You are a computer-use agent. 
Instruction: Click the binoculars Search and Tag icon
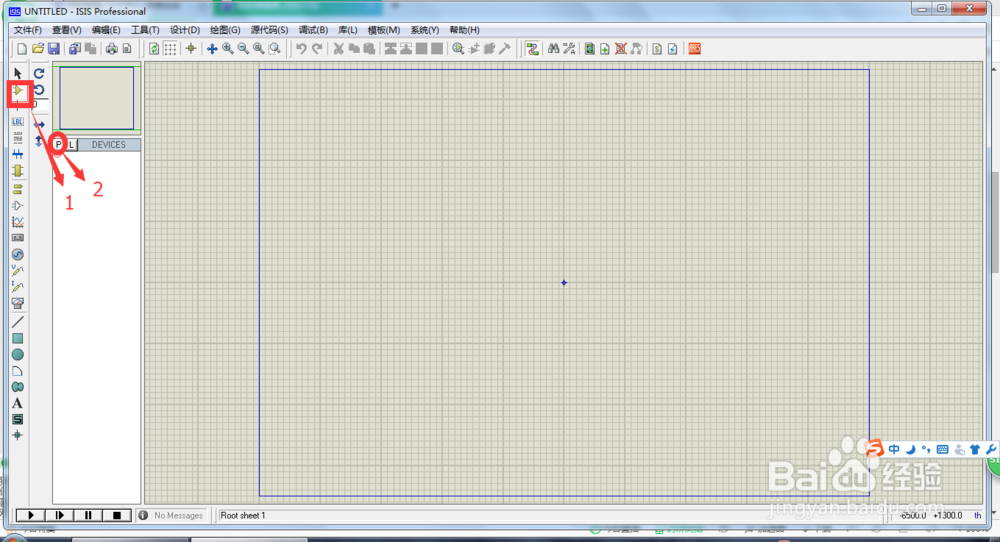tap(554, 49)
